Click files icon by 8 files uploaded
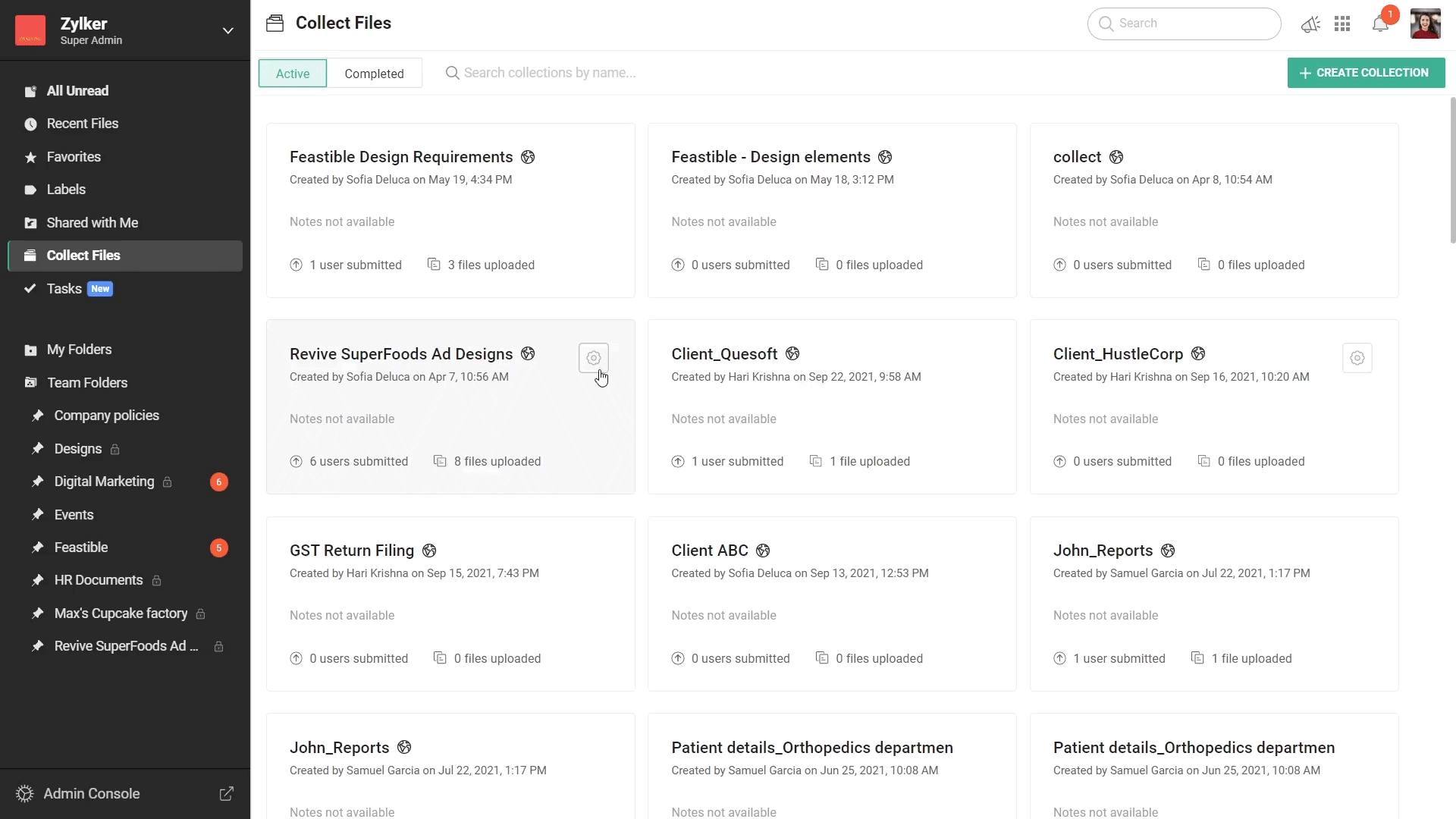This screenshot has height=819, width=1456. tap(440, 462)
